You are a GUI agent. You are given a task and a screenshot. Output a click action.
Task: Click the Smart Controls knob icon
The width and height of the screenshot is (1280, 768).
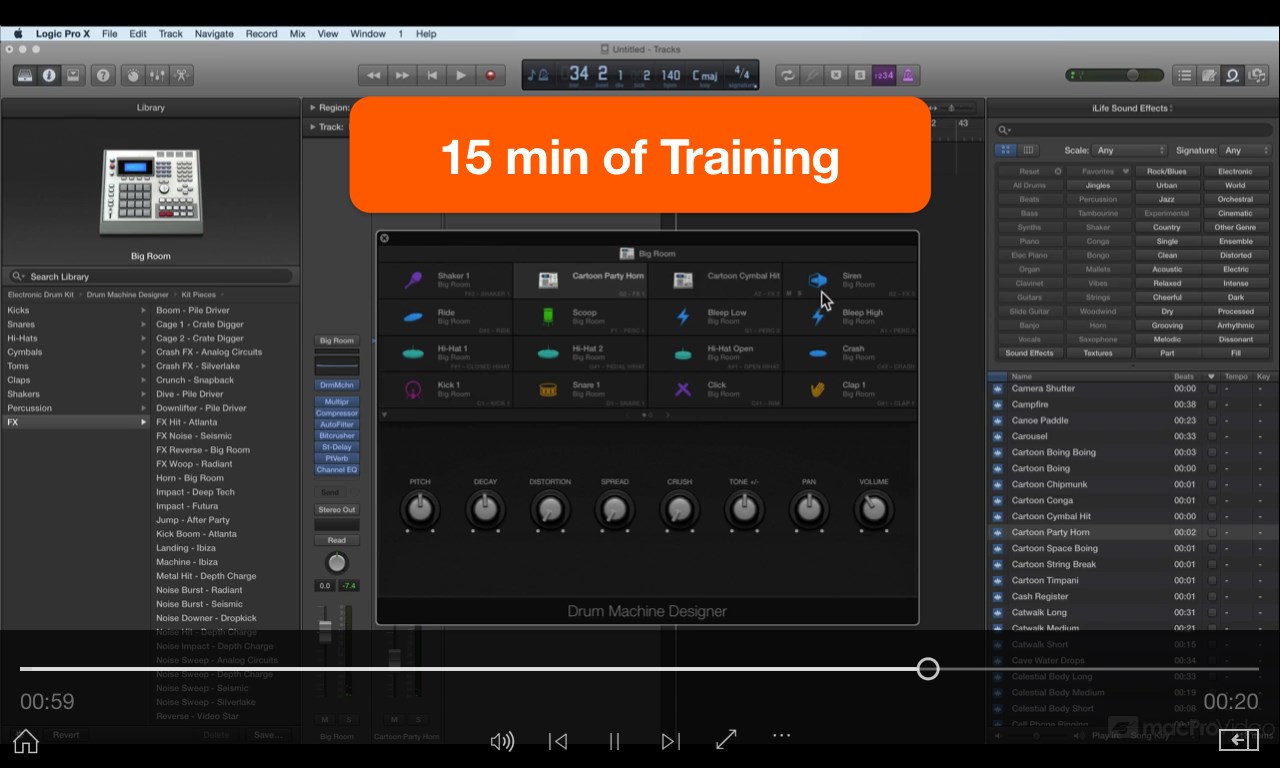click(133, 75)
